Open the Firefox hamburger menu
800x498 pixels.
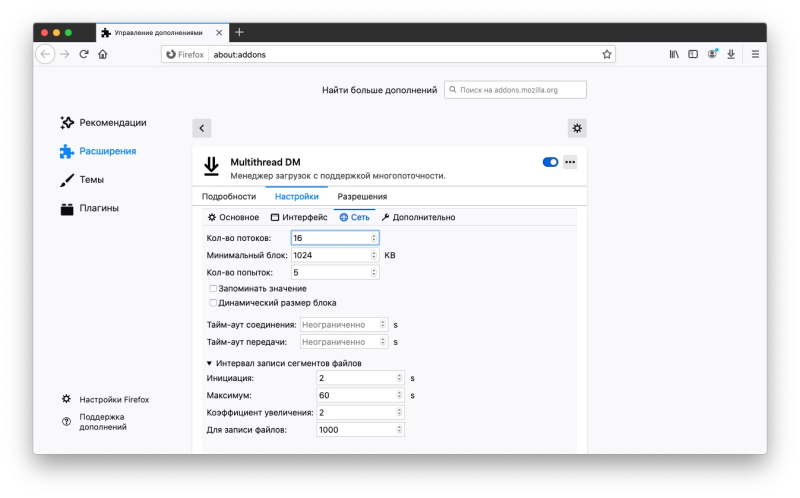tap(755, 54)
